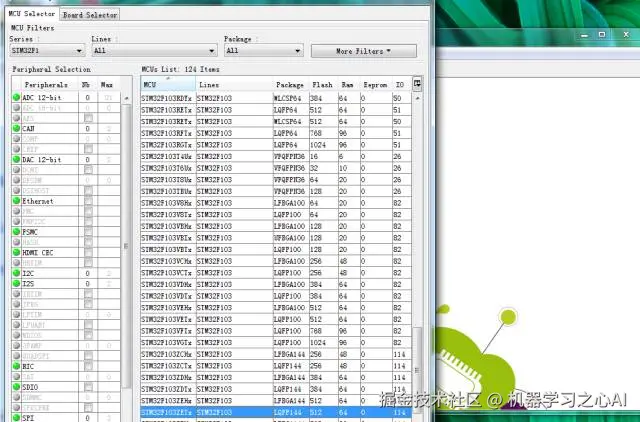Open the Series dropdown showing STM32F1
The height and width of the screenshot is (422, 640).
pyautogui.click(x=47, y=51)
